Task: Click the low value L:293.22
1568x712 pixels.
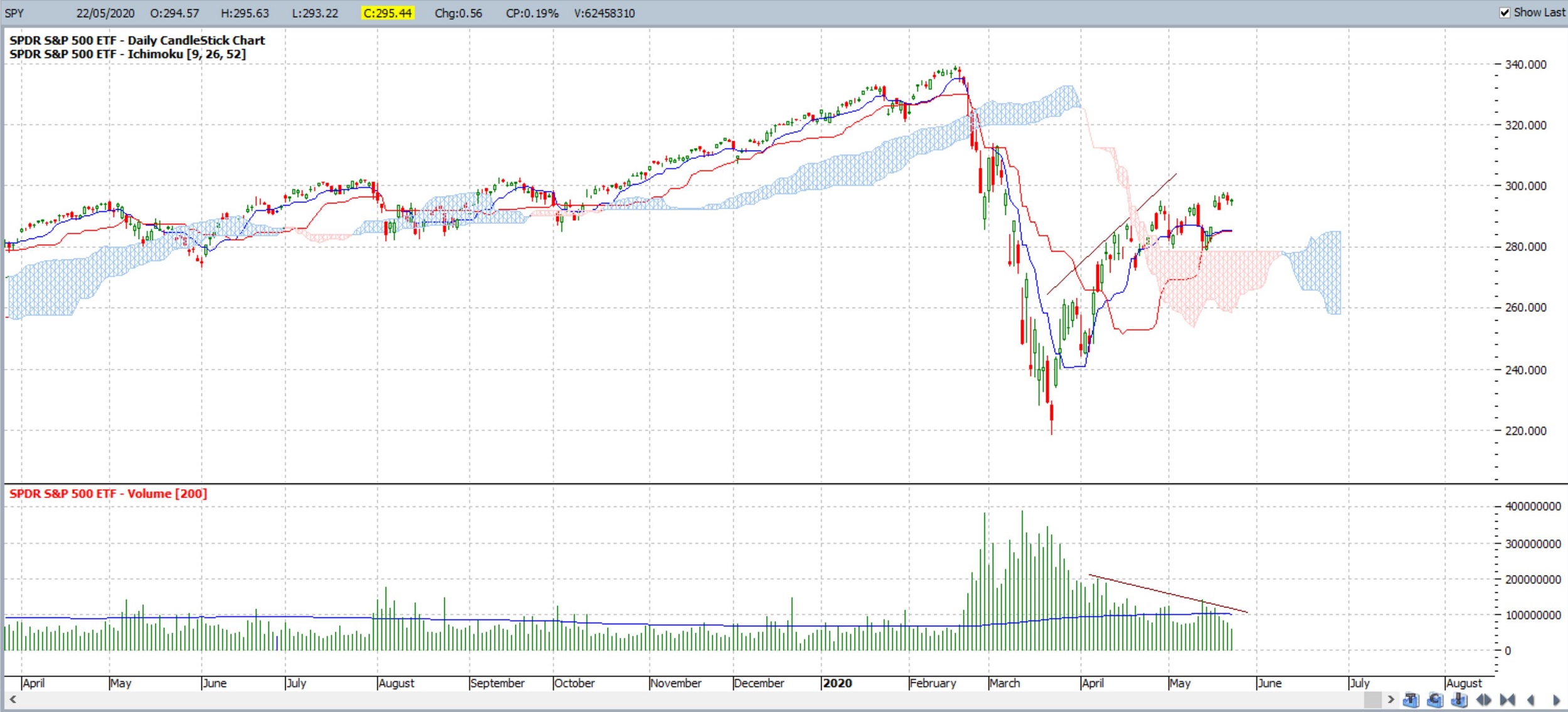Action: point(315,13)
